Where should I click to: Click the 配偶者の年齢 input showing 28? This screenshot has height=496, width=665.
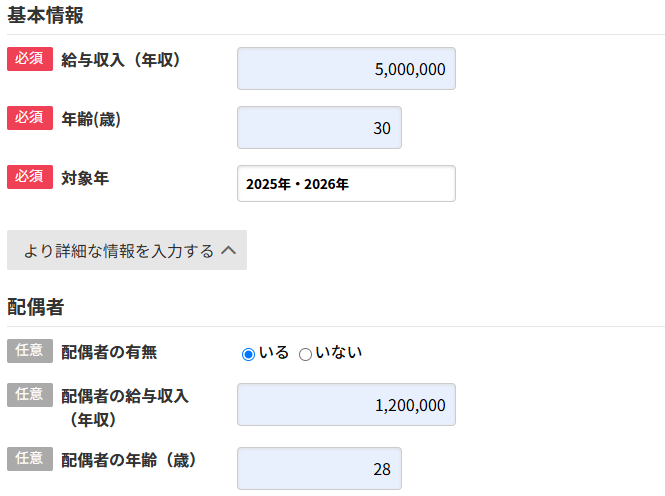pos(319,469)
